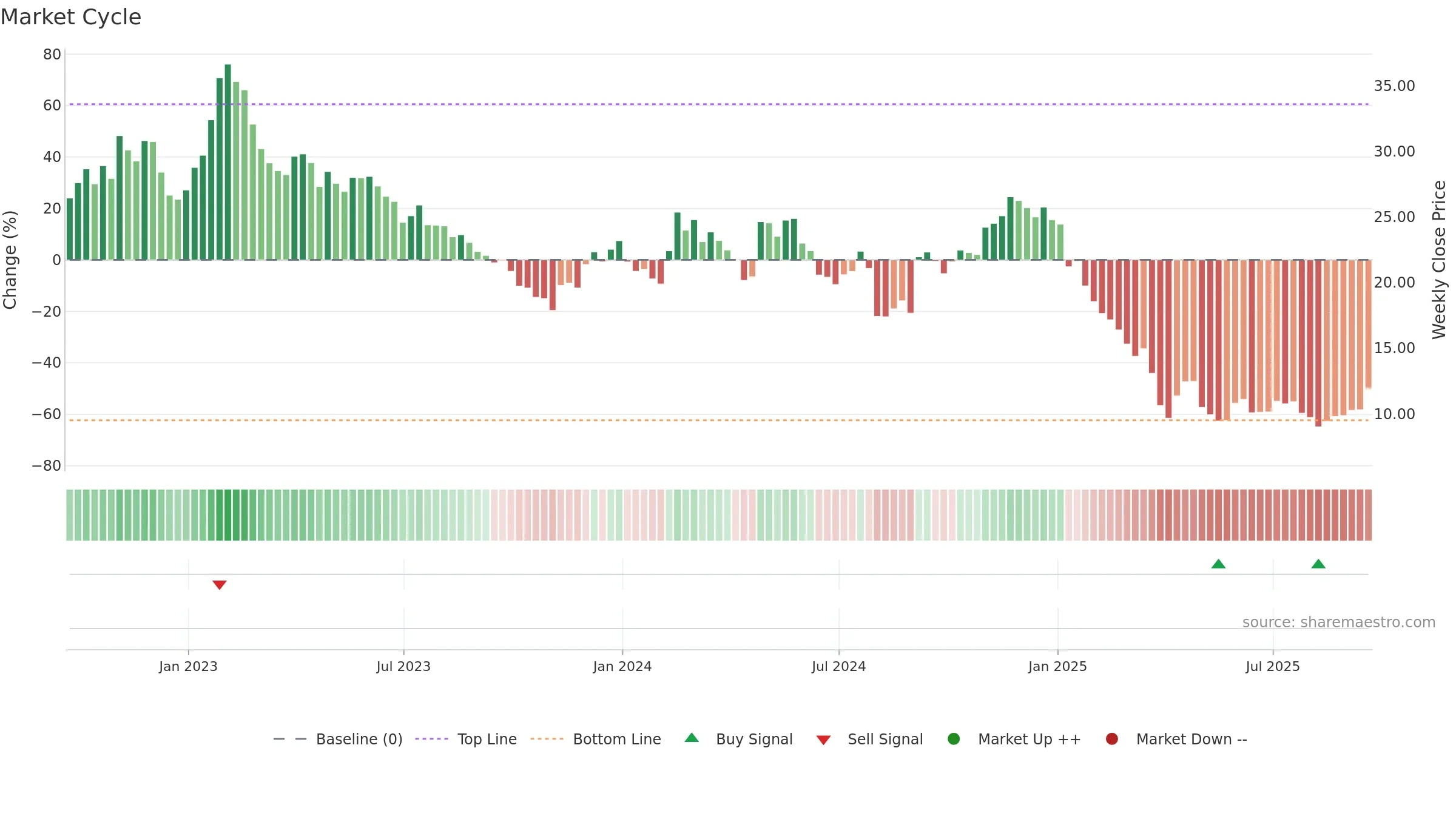1456x819 pixels.
Task: Click the last red cell in the heatmap strip
Action: pyautogui.click(x=1368, y=515)
